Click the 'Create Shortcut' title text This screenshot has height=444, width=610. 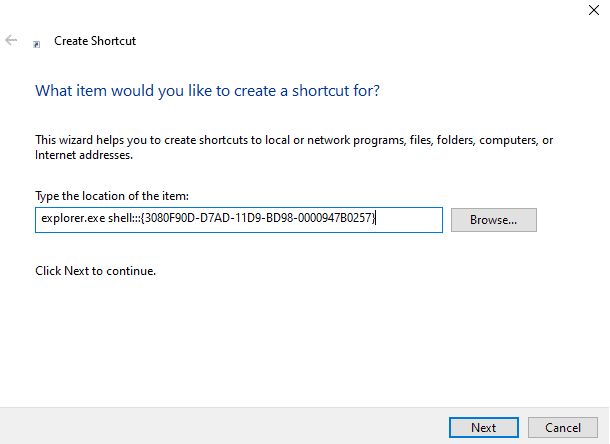(94, 41)
